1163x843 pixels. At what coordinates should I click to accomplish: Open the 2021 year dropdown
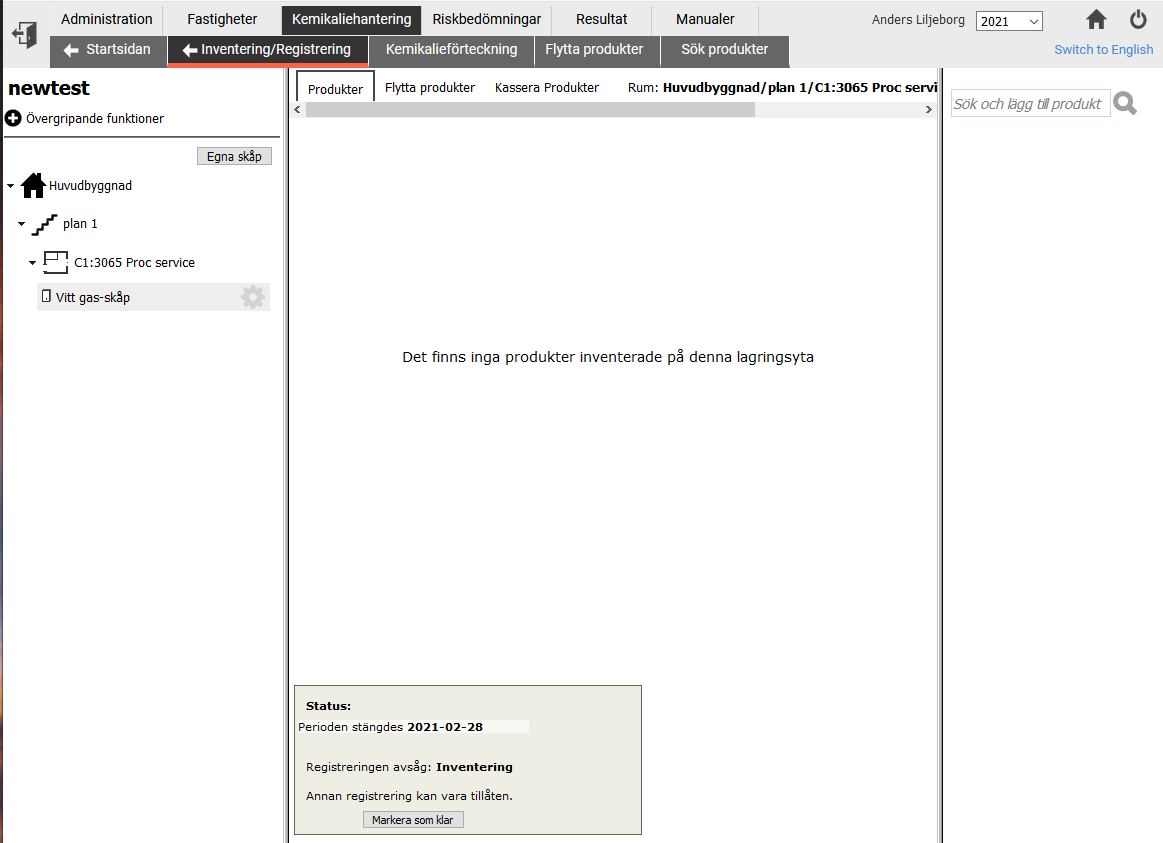(x=1009, y=22)
